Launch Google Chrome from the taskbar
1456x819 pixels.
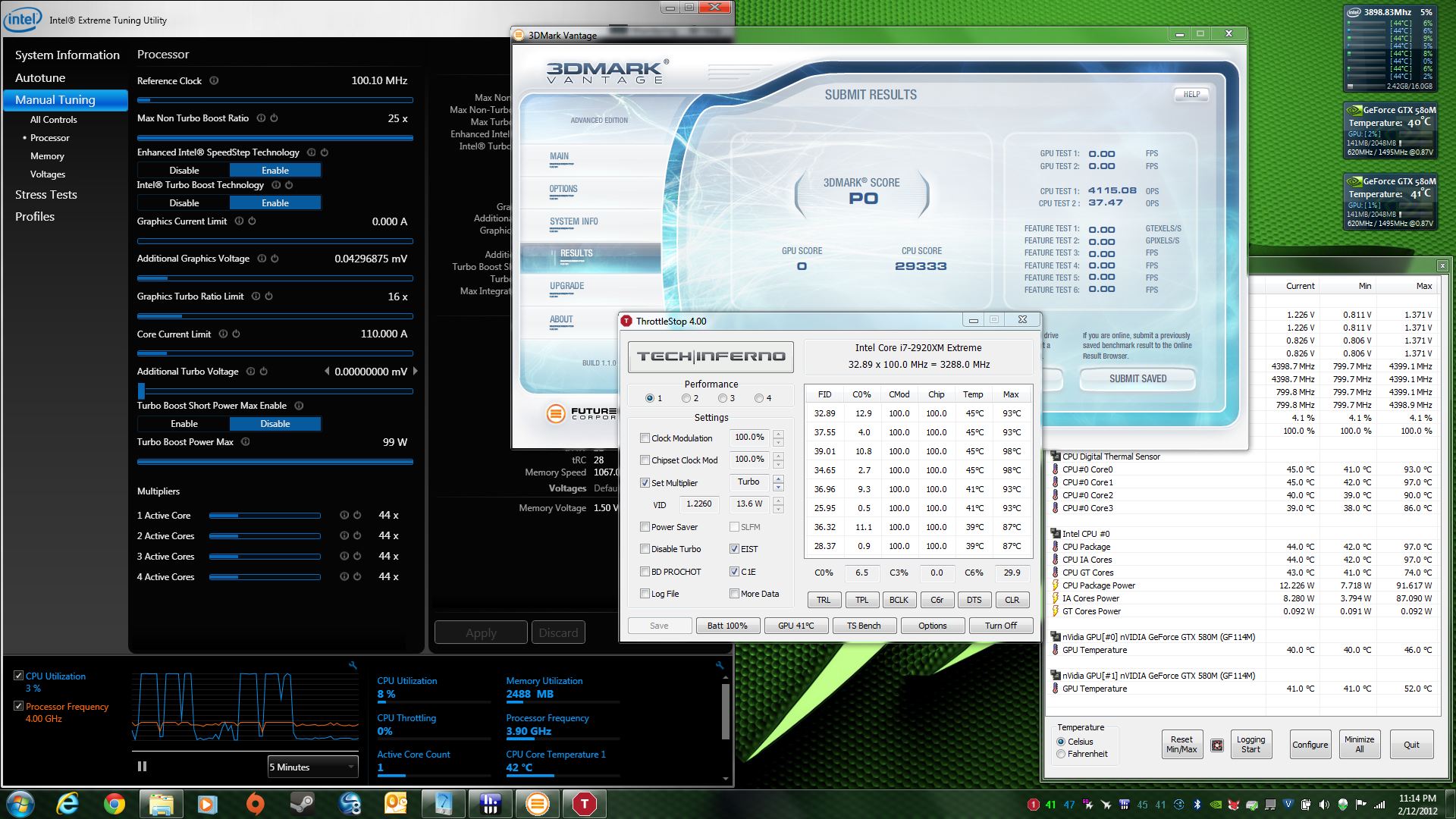coord(115,804)
